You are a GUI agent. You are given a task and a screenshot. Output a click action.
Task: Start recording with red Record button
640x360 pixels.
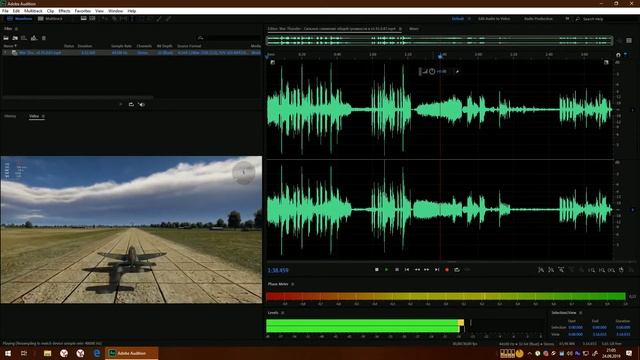point(447,270)
